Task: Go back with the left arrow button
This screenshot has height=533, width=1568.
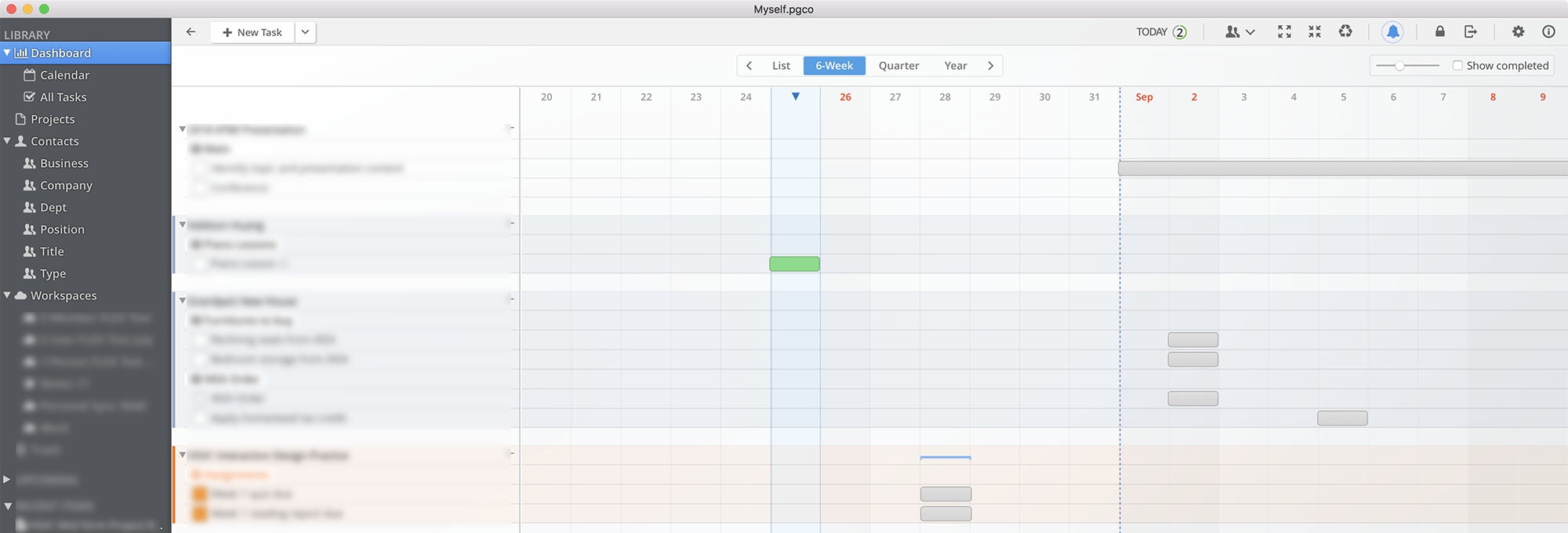Action: (191, 32)
